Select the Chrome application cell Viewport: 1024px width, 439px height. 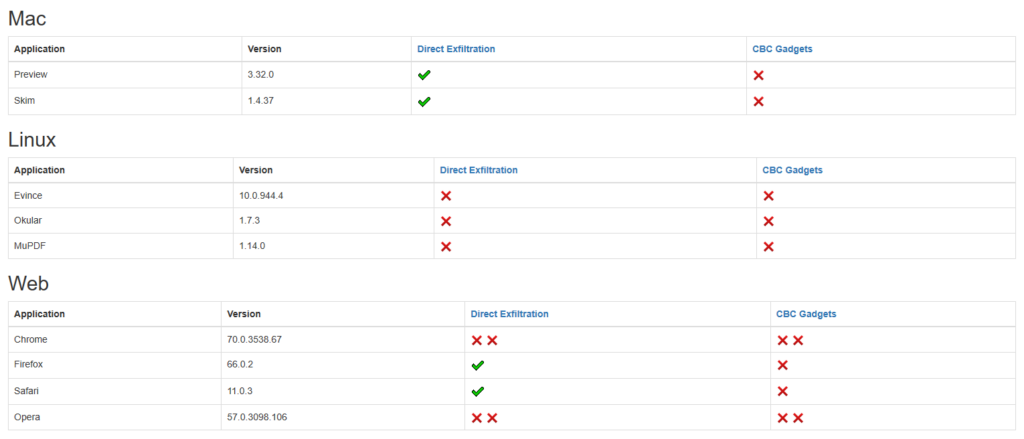tap(31, 340)
